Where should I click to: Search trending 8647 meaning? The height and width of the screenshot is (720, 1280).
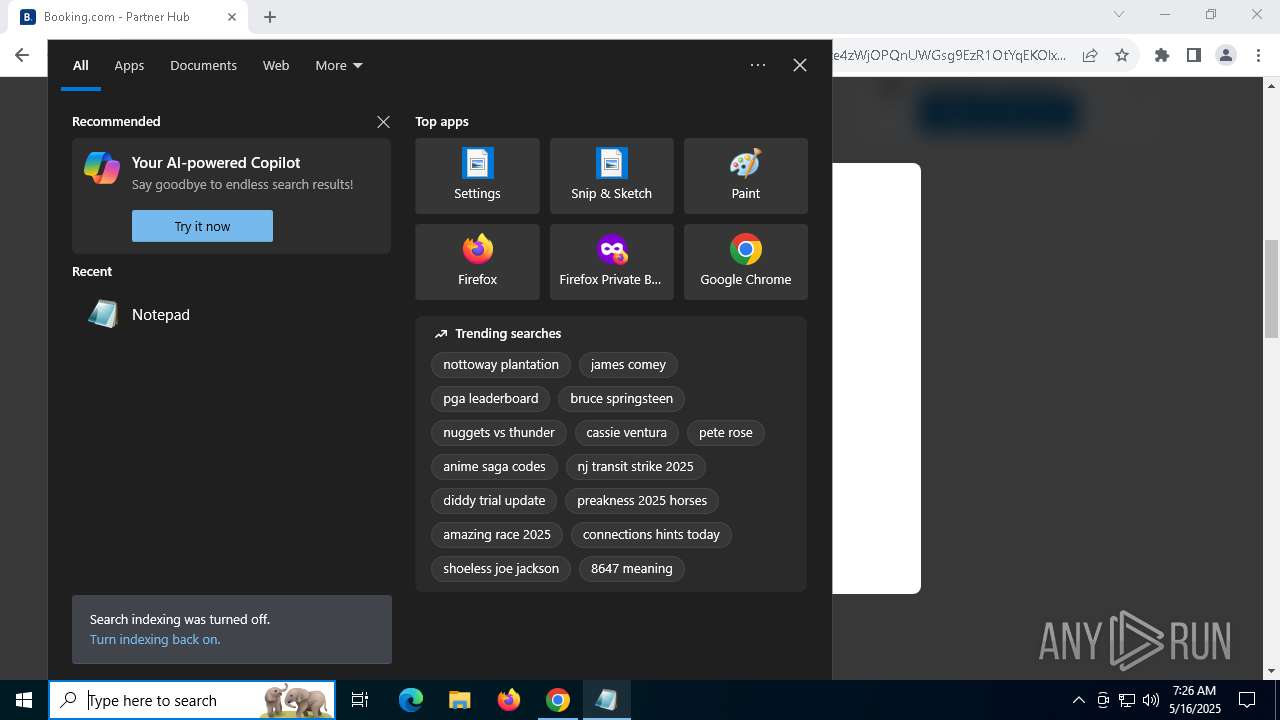(631, 569)
